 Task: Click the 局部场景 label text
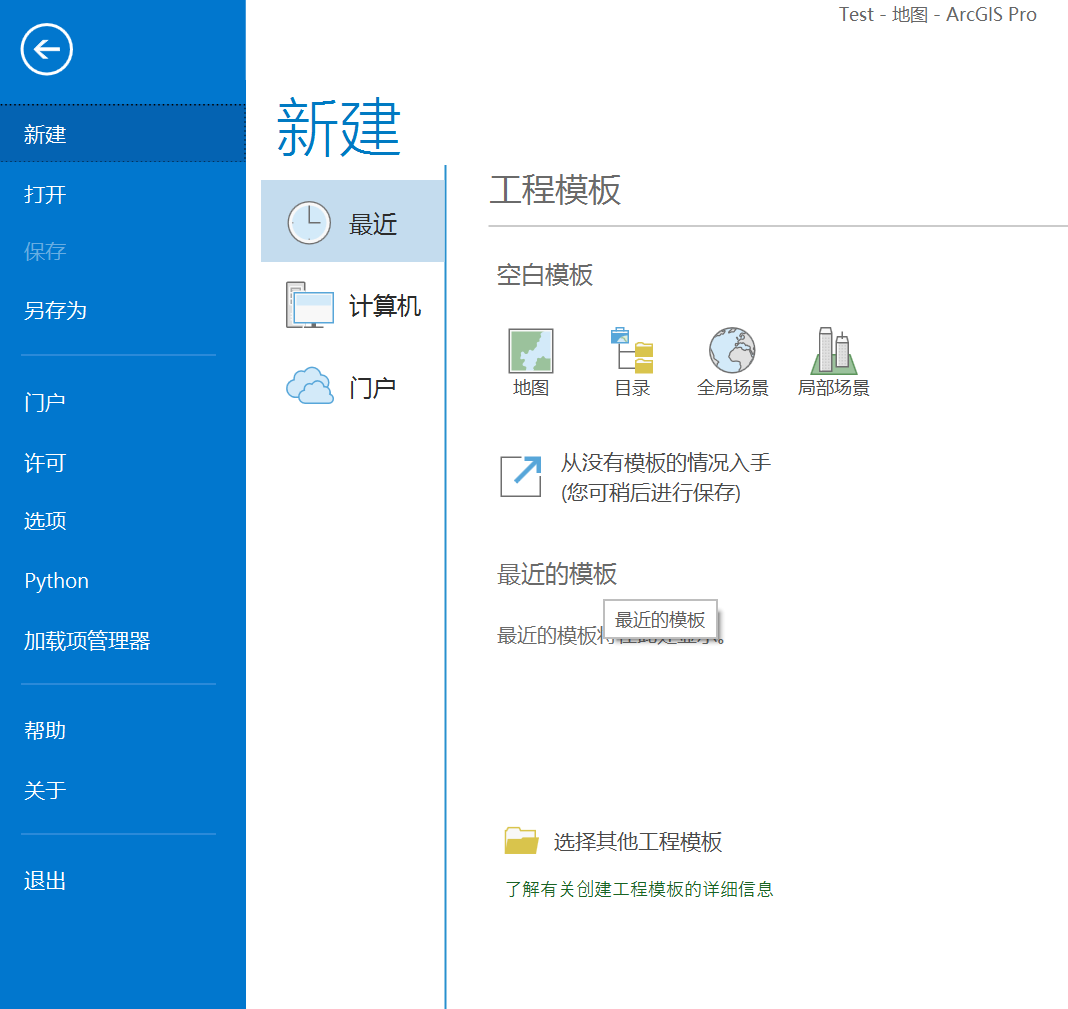point(834,388)
